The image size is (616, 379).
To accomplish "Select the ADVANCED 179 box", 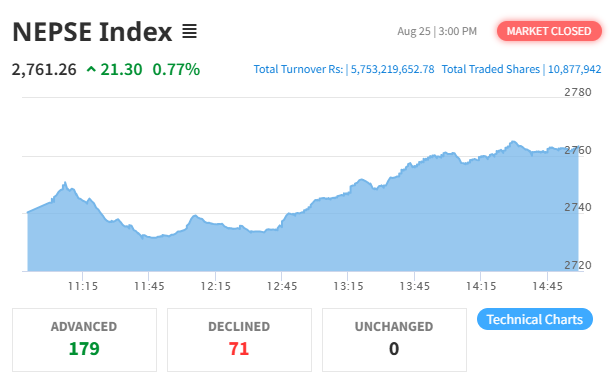I will point(84,340).
